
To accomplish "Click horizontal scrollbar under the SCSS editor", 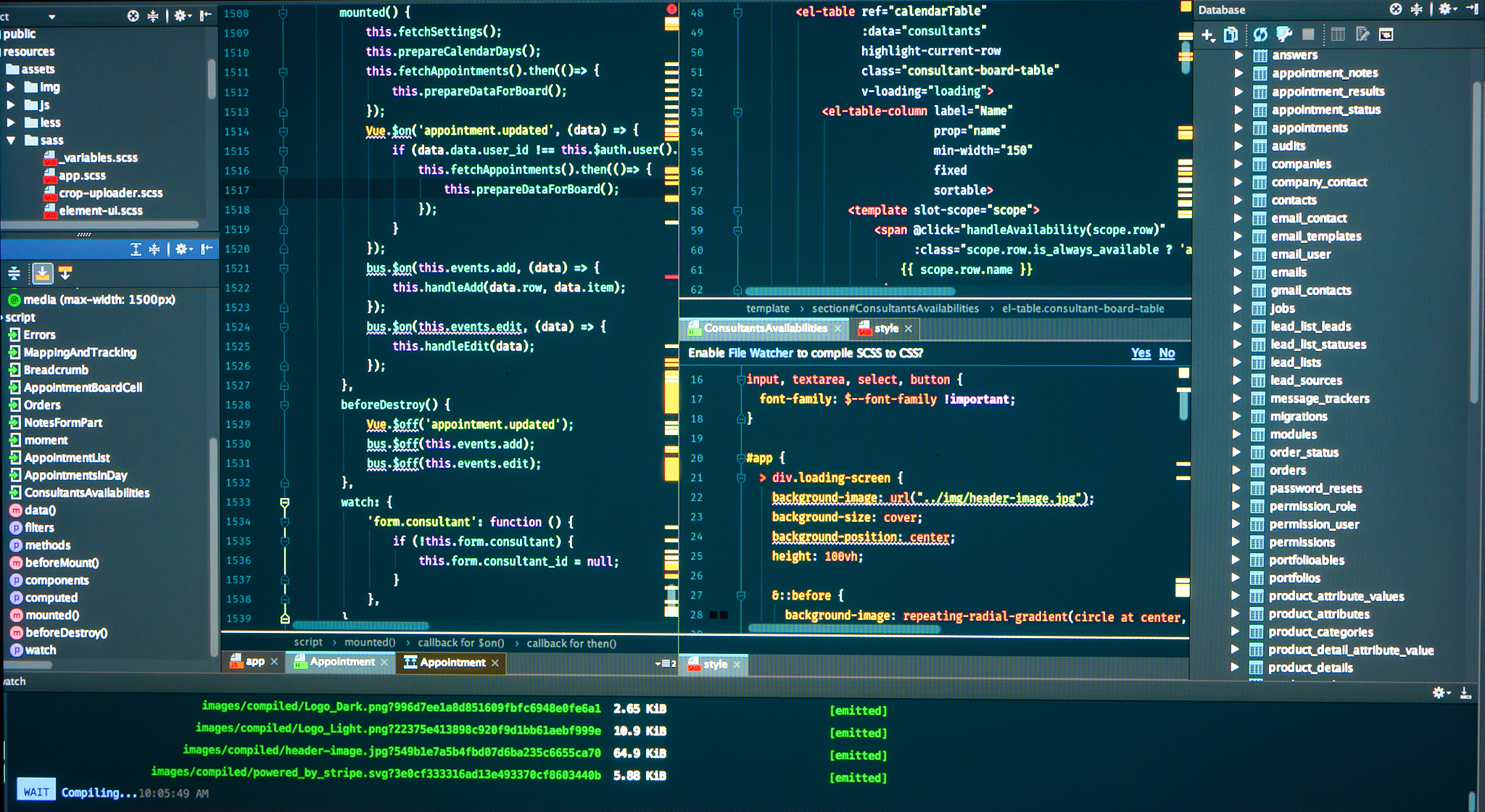I will coord(844,629).
